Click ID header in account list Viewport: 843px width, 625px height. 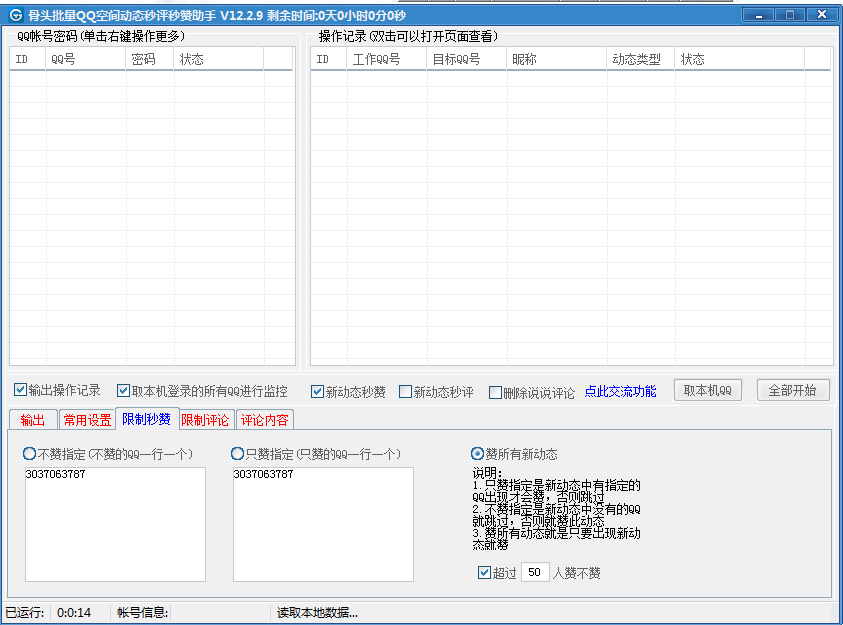click(27, 59)
